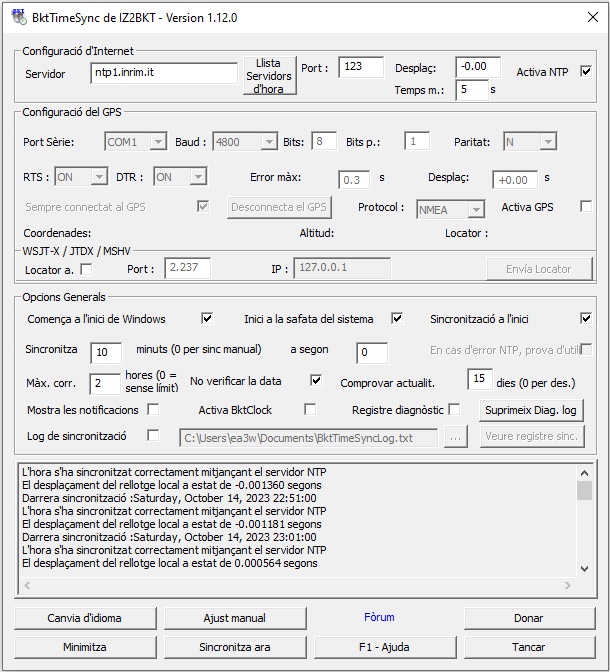Click the IP 127.0.0.1 field
This screenshot has height=672, width=610.
342,268
